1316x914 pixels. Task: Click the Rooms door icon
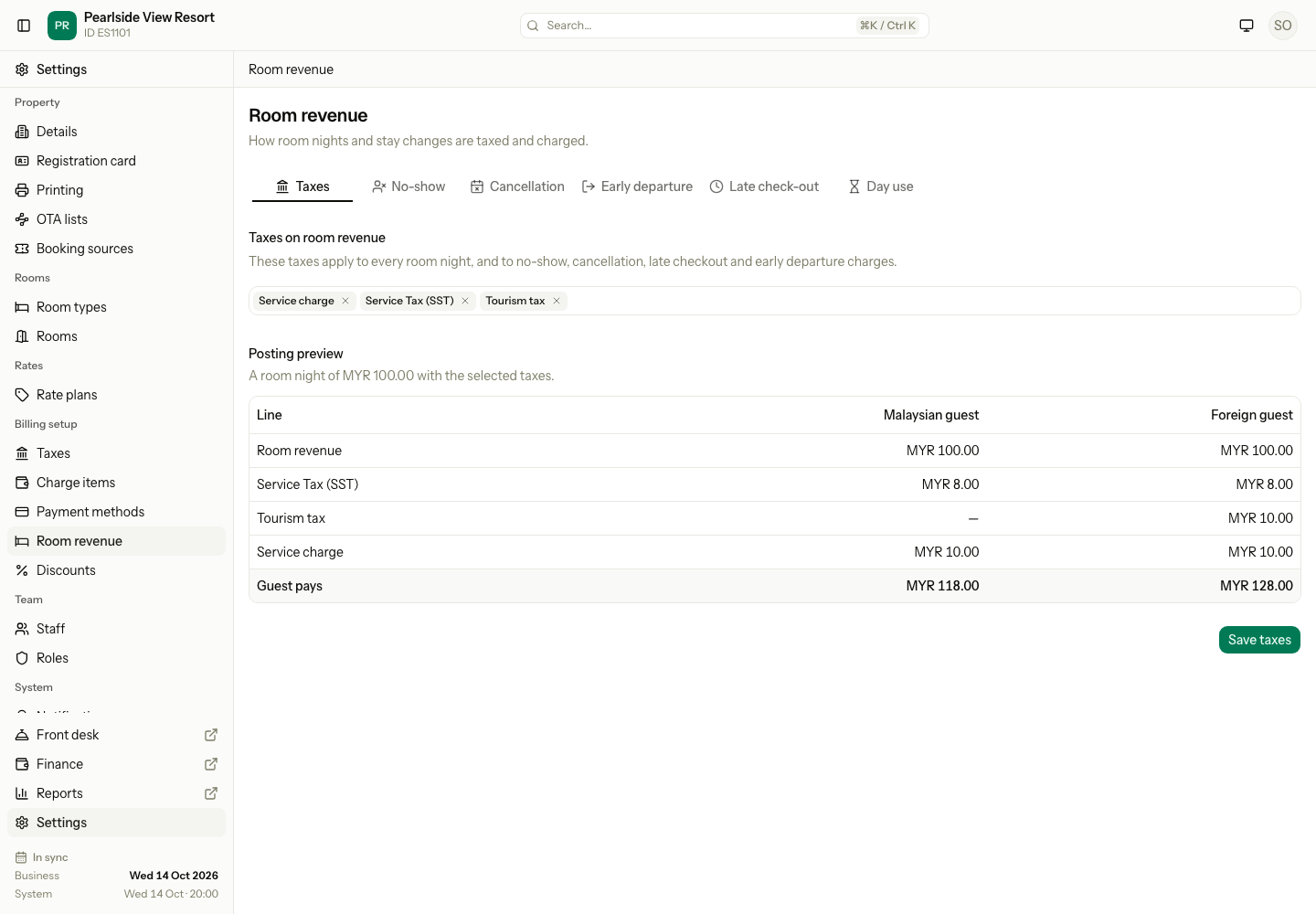pos(22,336)
